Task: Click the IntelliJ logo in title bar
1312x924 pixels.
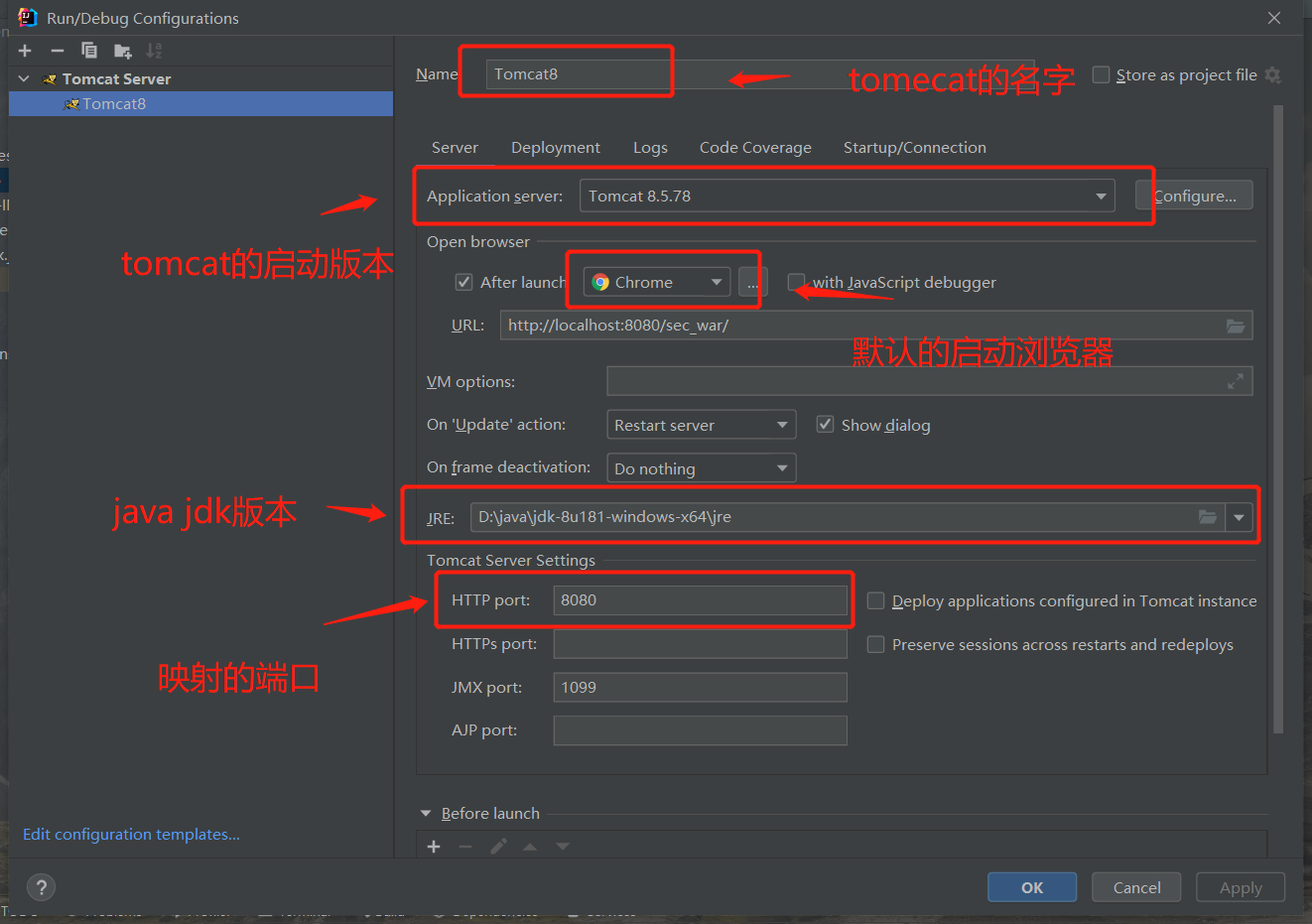Action: coord(28,17)
